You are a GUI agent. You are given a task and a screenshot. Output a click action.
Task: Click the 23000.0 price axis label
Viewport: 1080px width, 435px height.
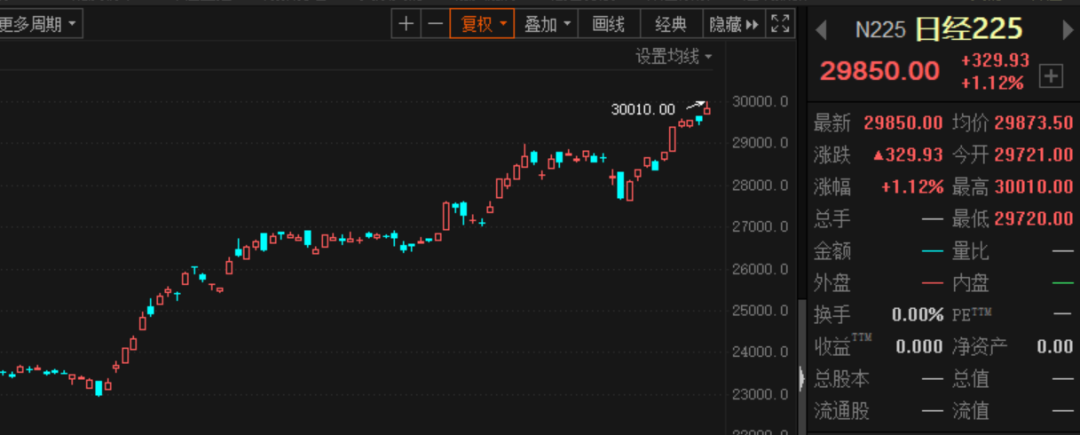(x=760, y=394)
